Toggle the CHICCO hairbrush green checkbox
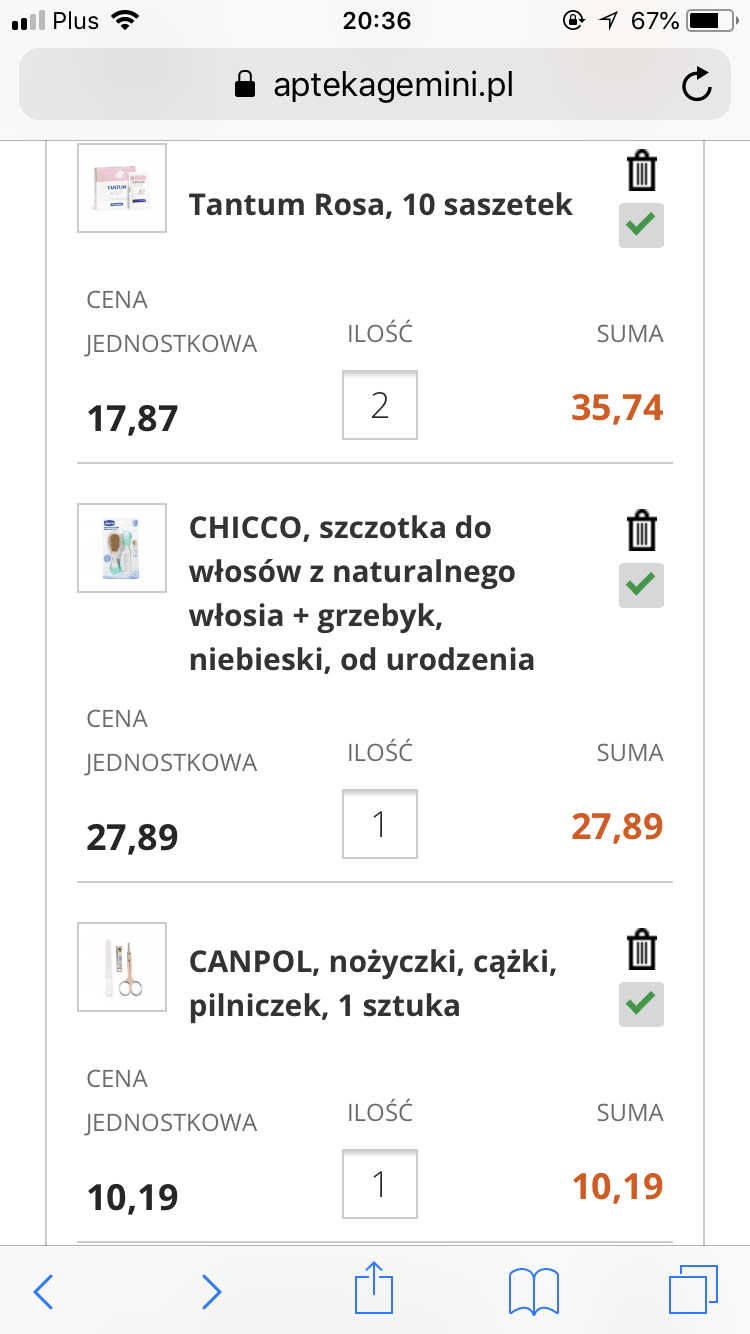 click(641, 585)
